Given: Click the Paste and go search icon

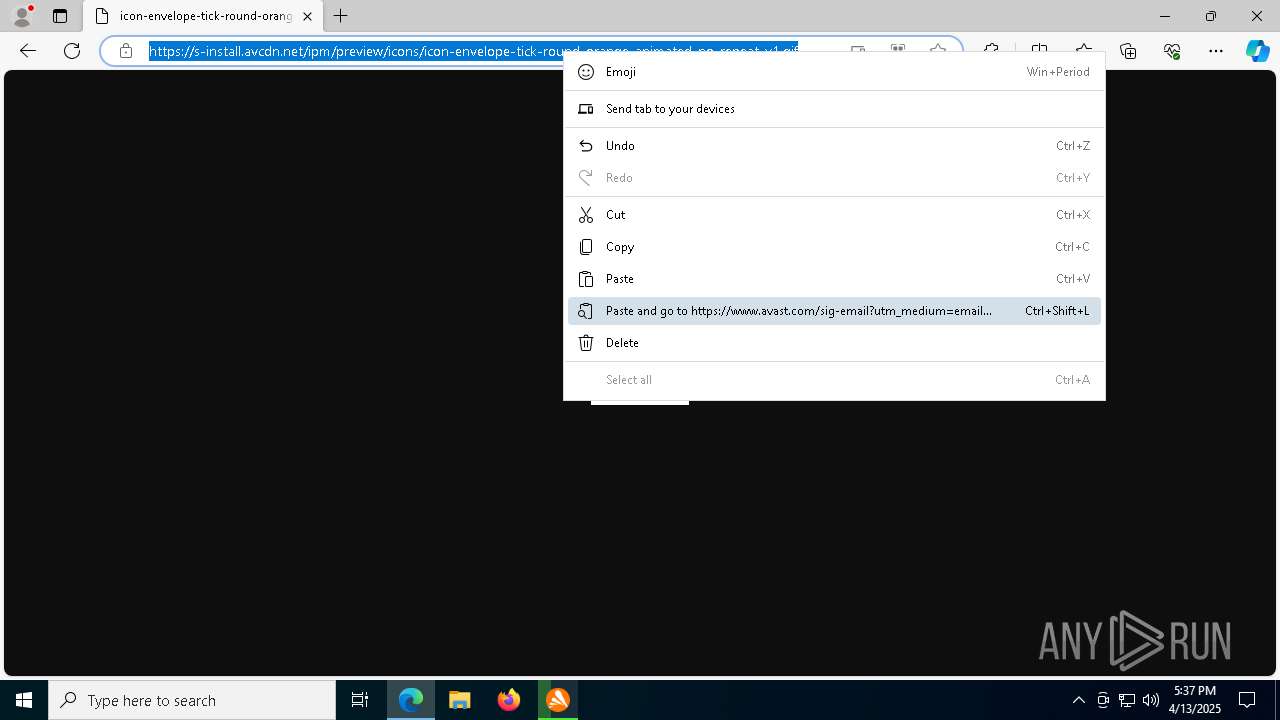Looking at the screenshot, I should [x=586, y=311].
